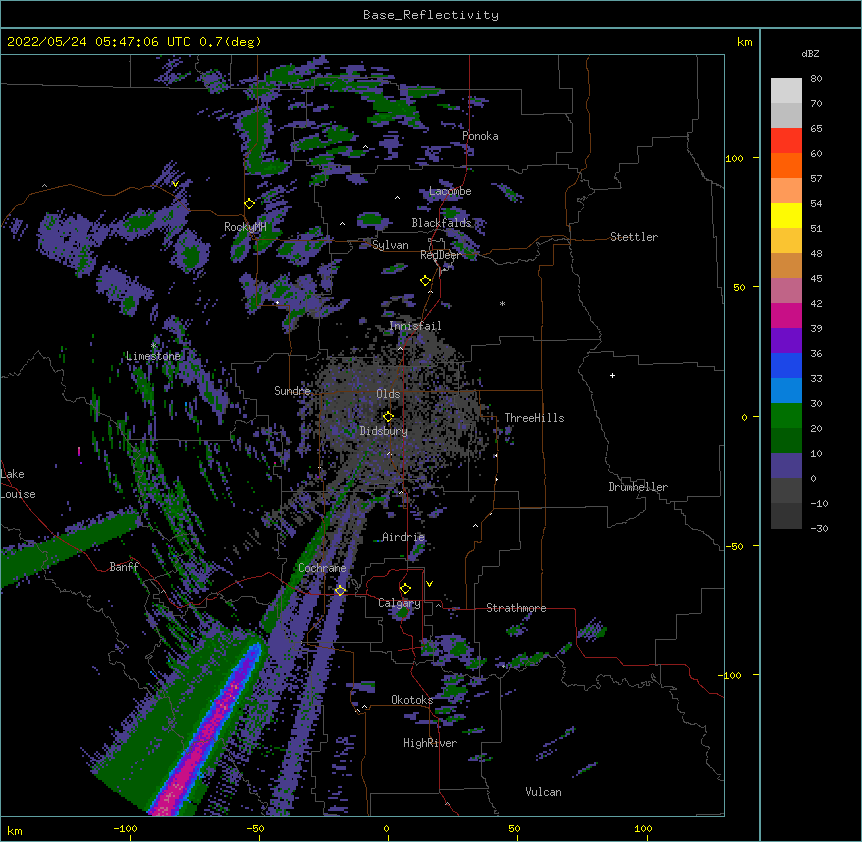Image resolution: width=862 pixels, height=842 pixels.
Task: Select the purple 36-39 dBZ legend swatch
Action: [786, 341]
